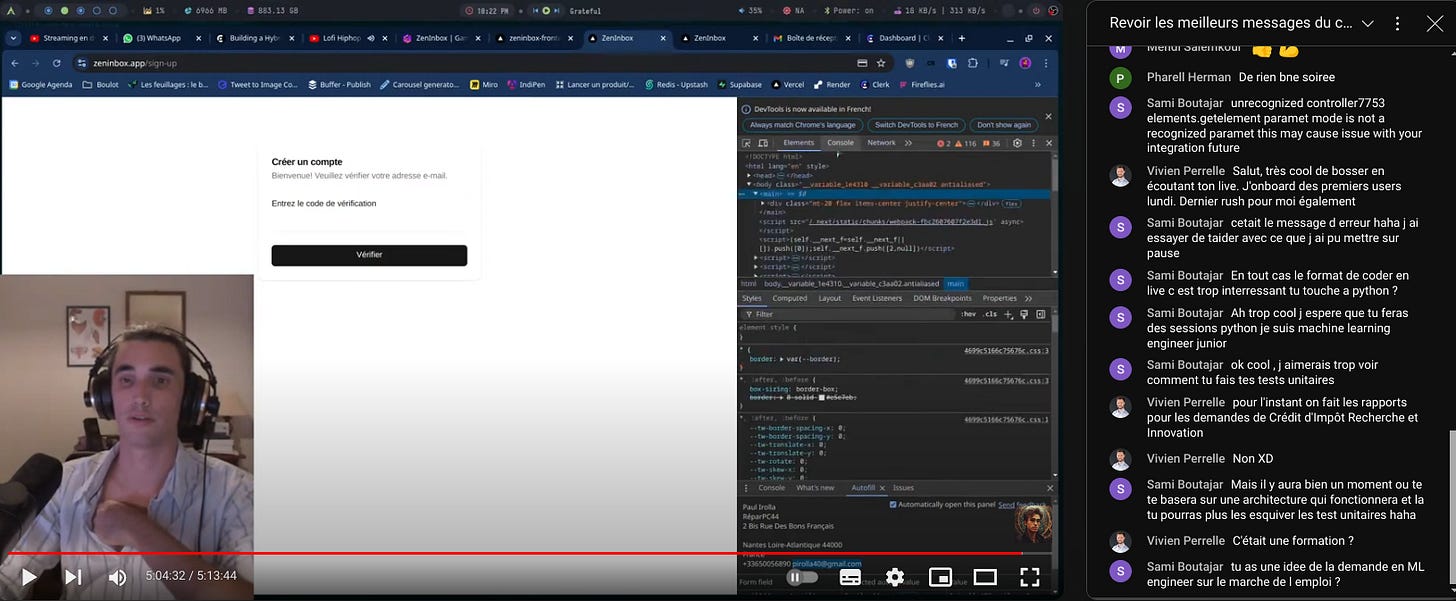1456x601 pixels.
Task: Switch to miniplayer mode
Action: (x=940, y=577)
